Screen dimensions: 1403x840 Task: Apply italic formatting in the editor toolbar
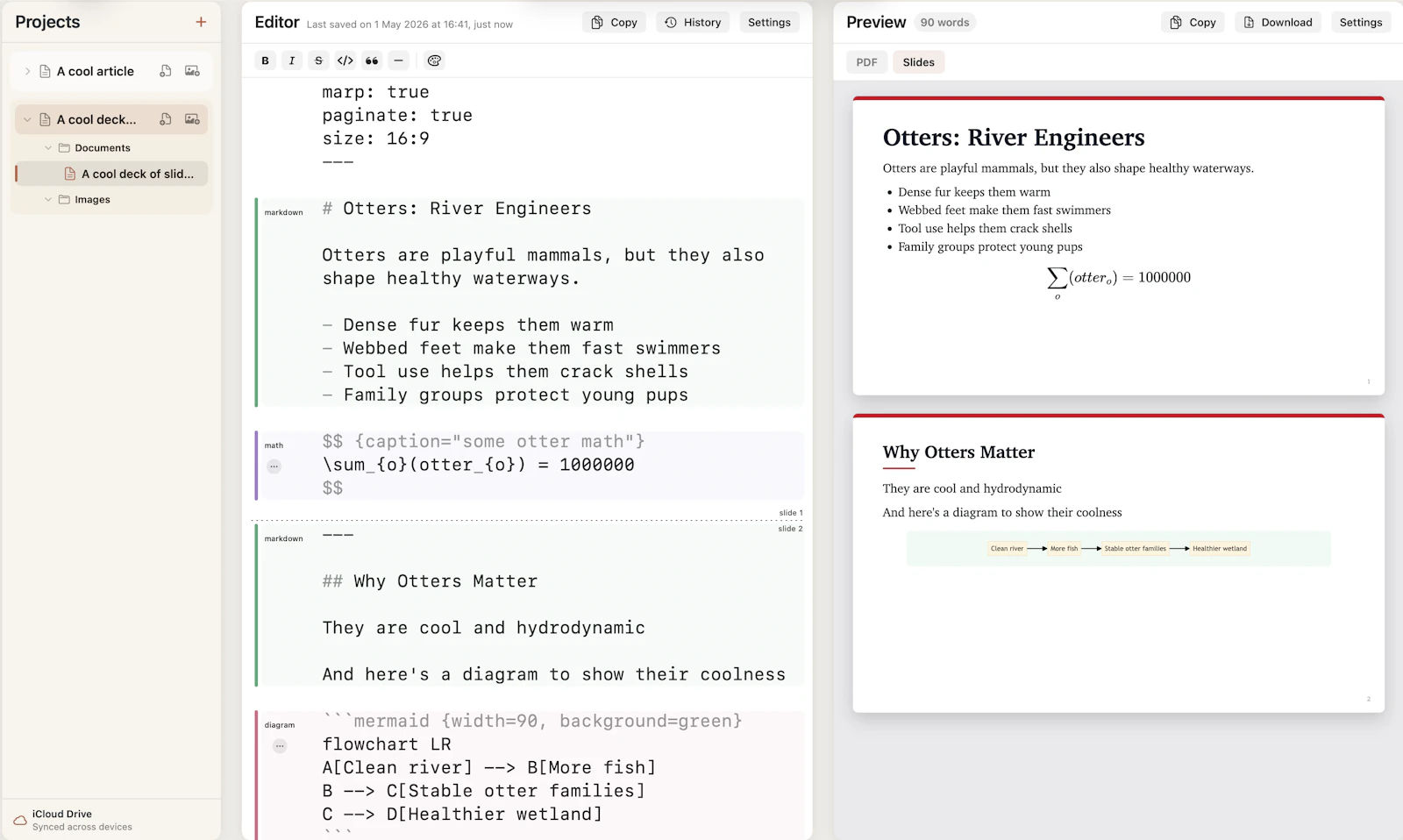pyautogui.click(x=292, y=61)
